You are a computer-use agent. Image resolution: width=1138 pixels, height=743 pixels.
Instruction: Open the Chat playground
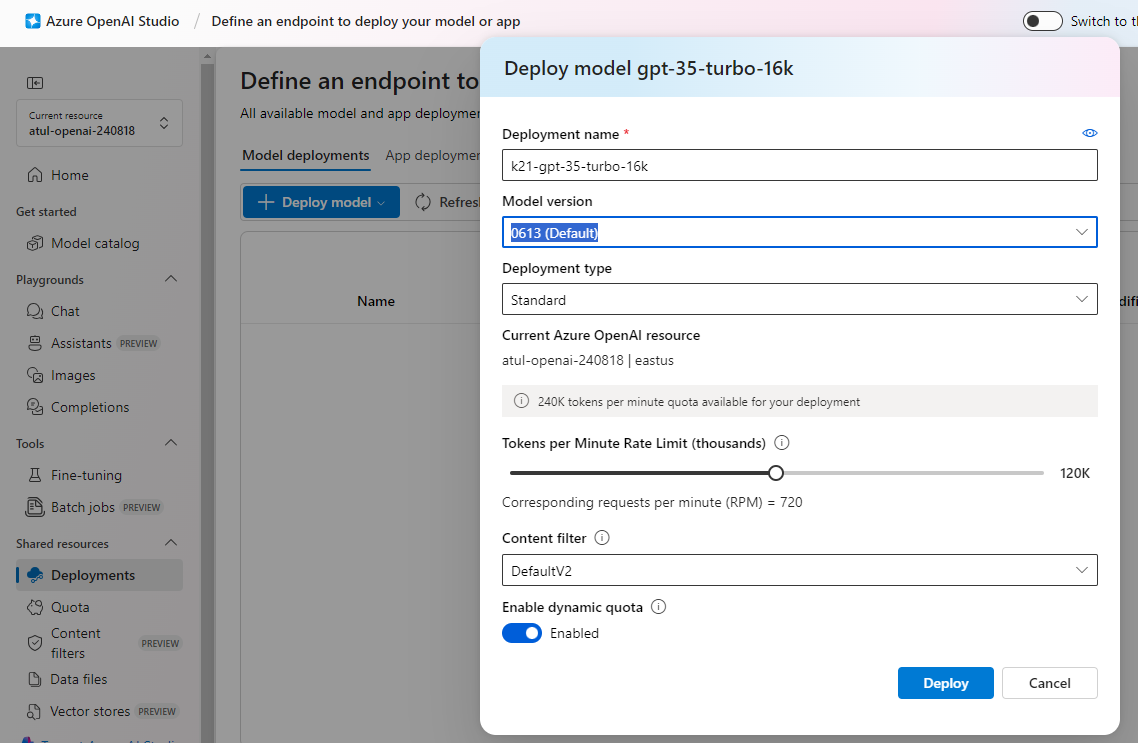point(65,311)
